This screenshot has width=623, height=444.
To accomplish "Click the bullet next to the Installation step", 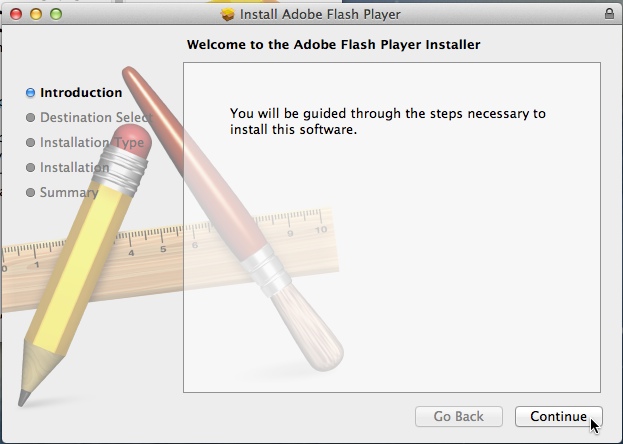I will pyautogui.click(x=31, y=168).
